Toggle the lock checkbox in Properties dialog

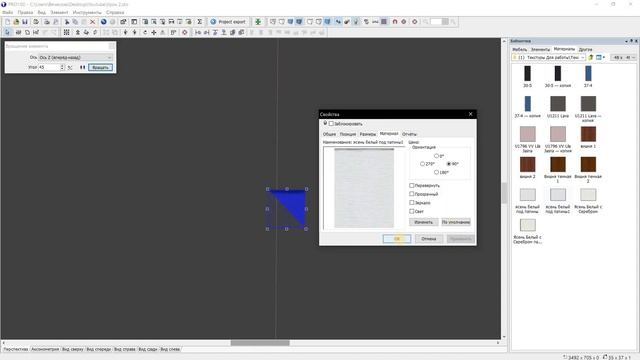pyautogui.click(x=331, y=124)
